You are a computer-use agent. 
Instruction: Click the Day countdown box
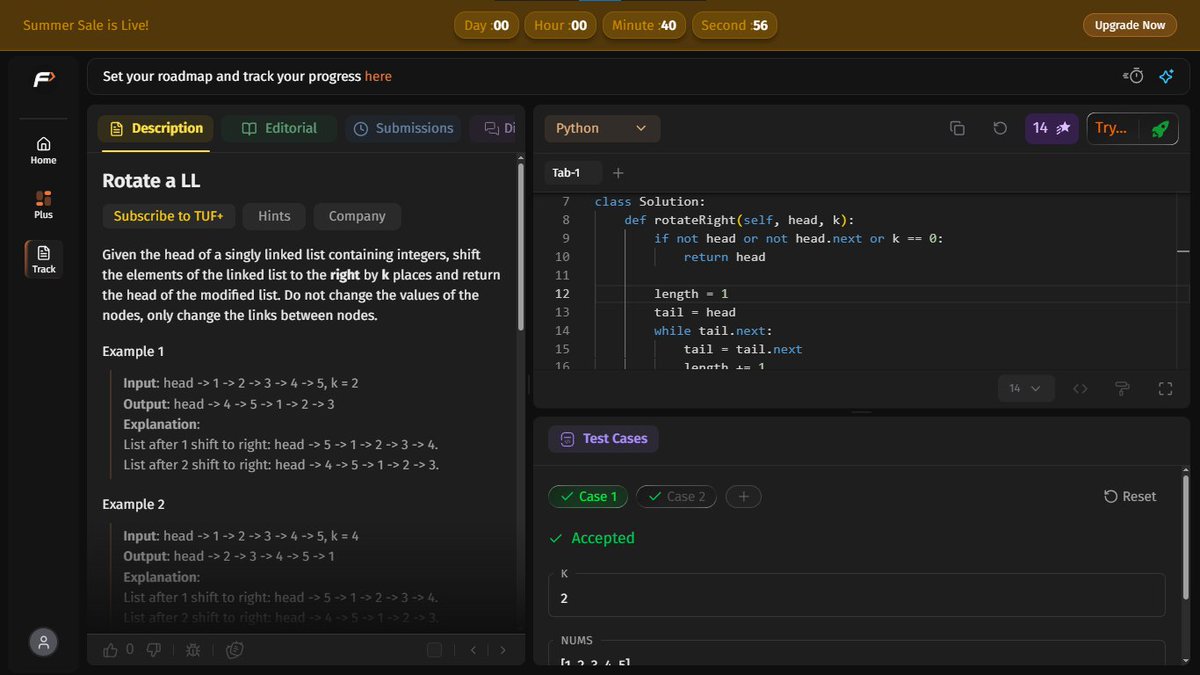(486, 25)
